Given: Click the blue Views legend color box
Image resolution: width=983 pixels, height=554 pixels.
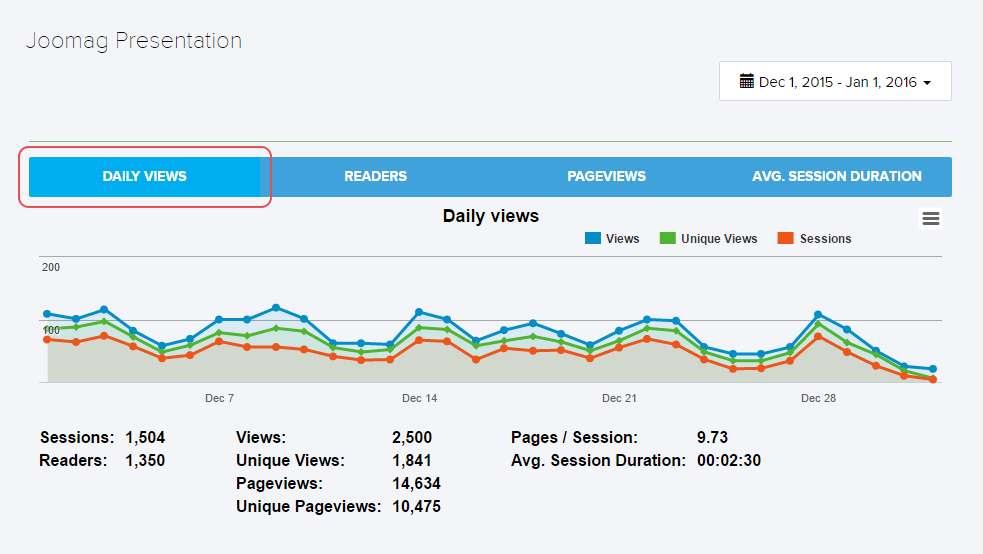Looking at the screenshot, I should (593, 239).
